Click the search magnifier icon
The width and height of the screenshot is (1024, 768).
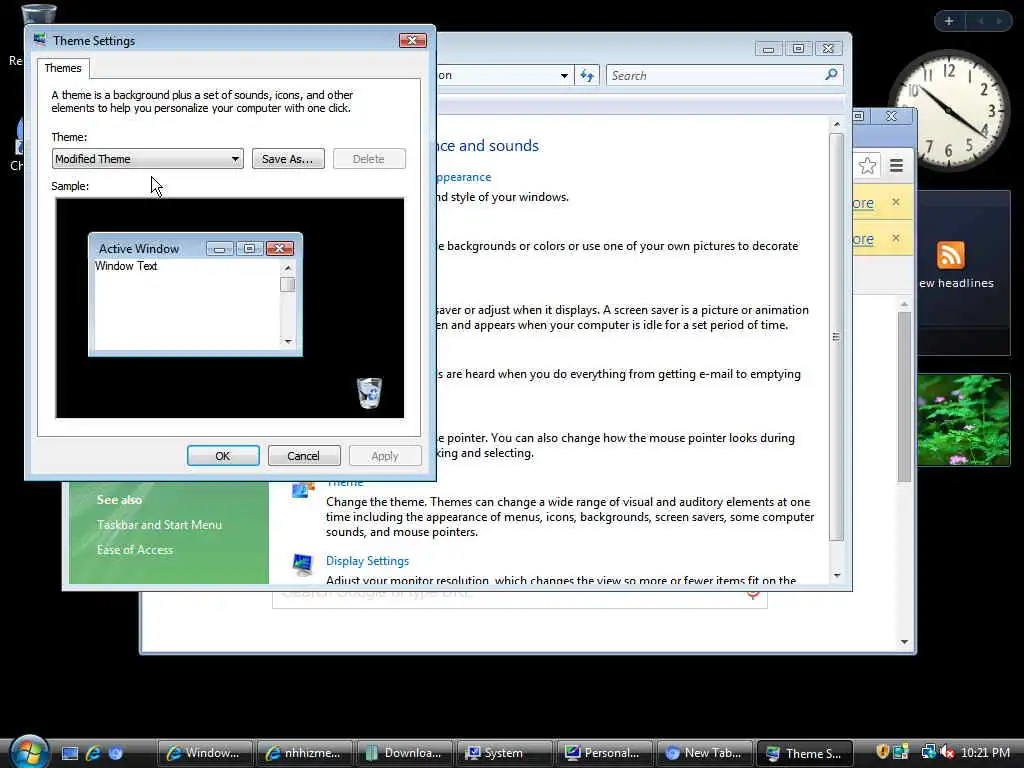831,75
